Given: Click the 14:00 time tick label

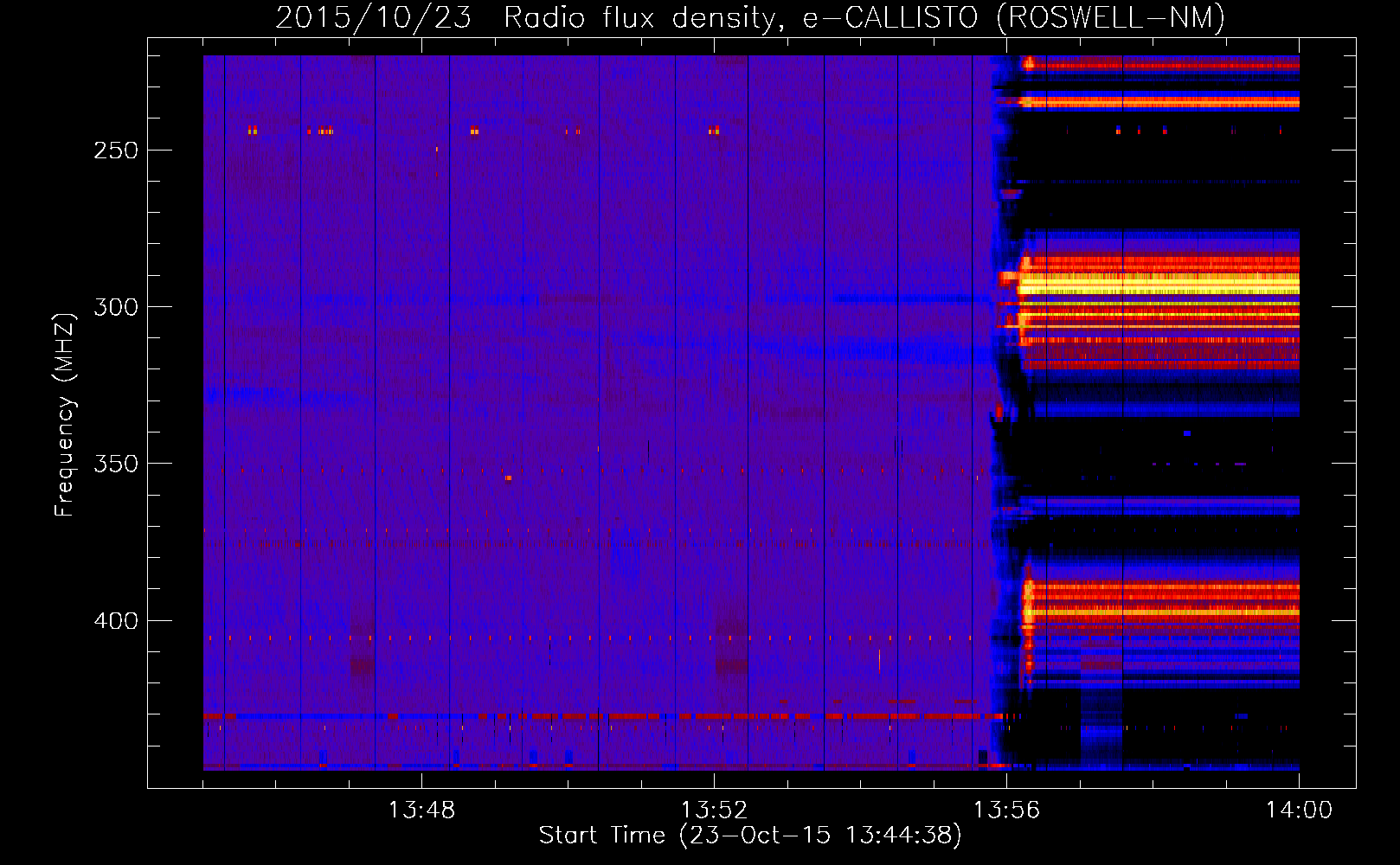Looking at the screenshot, I should point(1299,811).
